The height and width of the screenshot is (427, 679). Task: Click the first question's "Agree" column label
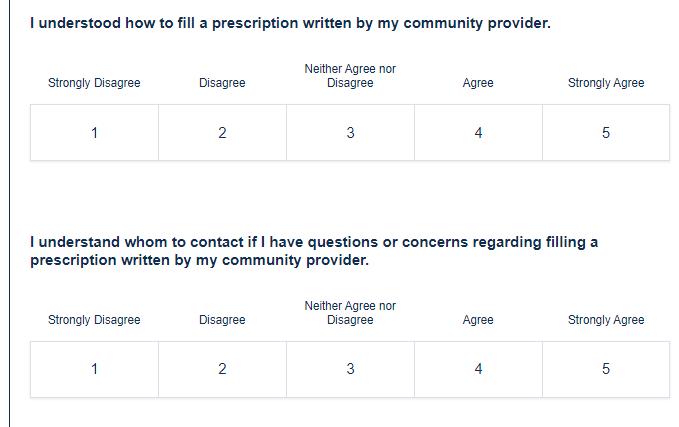(x=478, y=83)
